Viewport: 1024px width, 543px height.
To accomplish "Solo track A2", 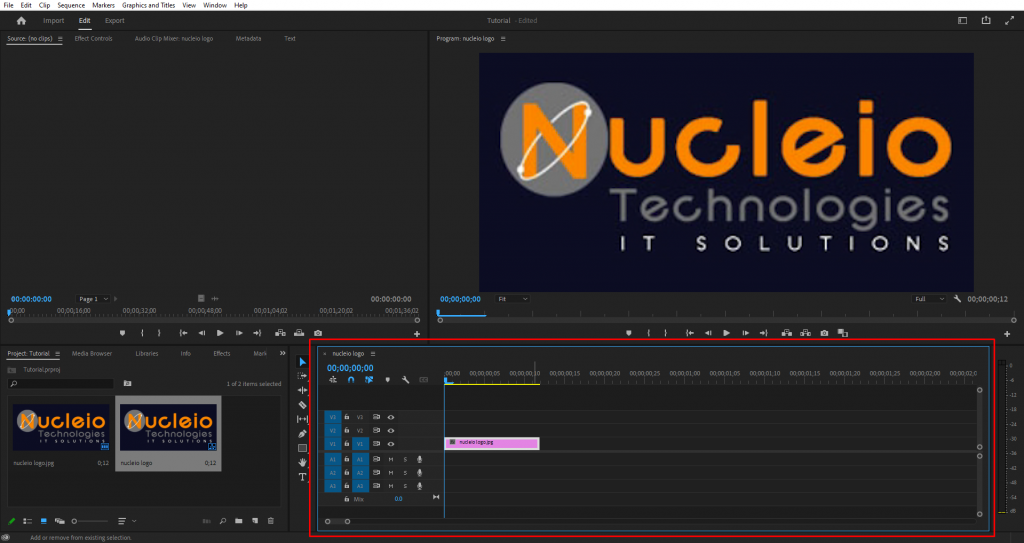I will (405, 473).
